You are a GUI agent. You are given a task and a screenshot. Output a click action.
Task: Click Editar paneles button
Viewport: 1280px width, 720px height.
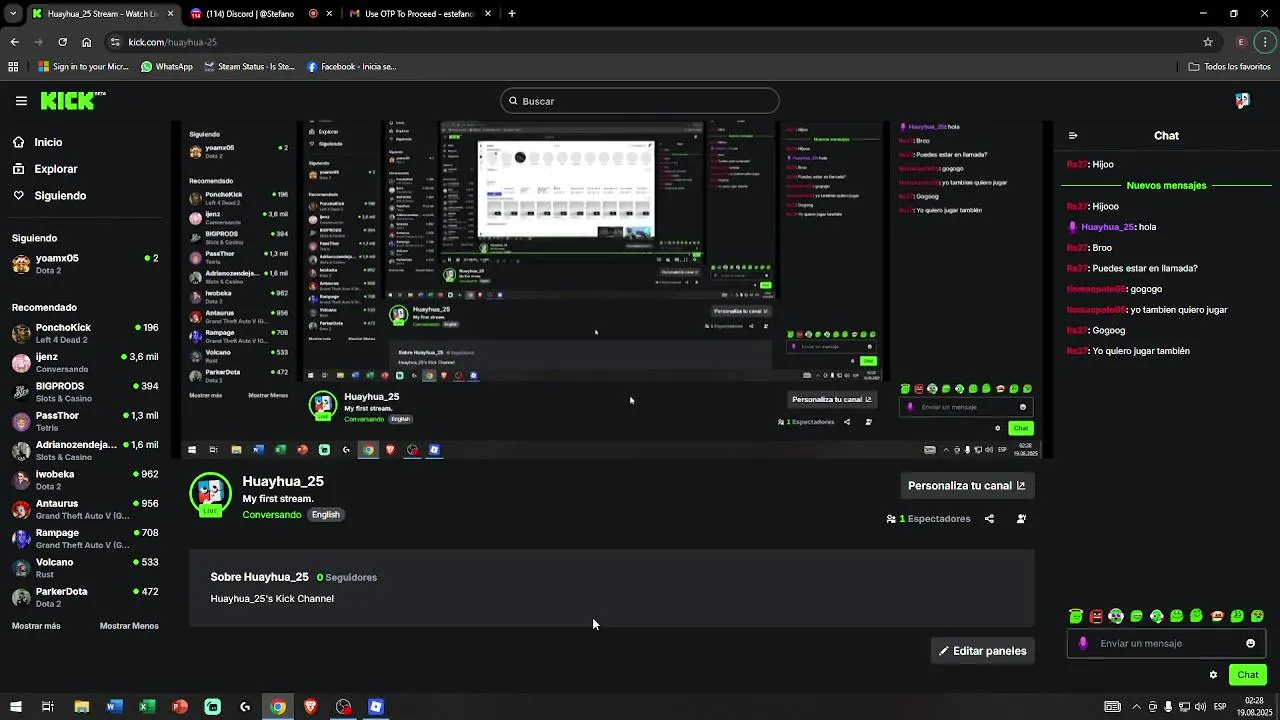(x=983, y=651)
